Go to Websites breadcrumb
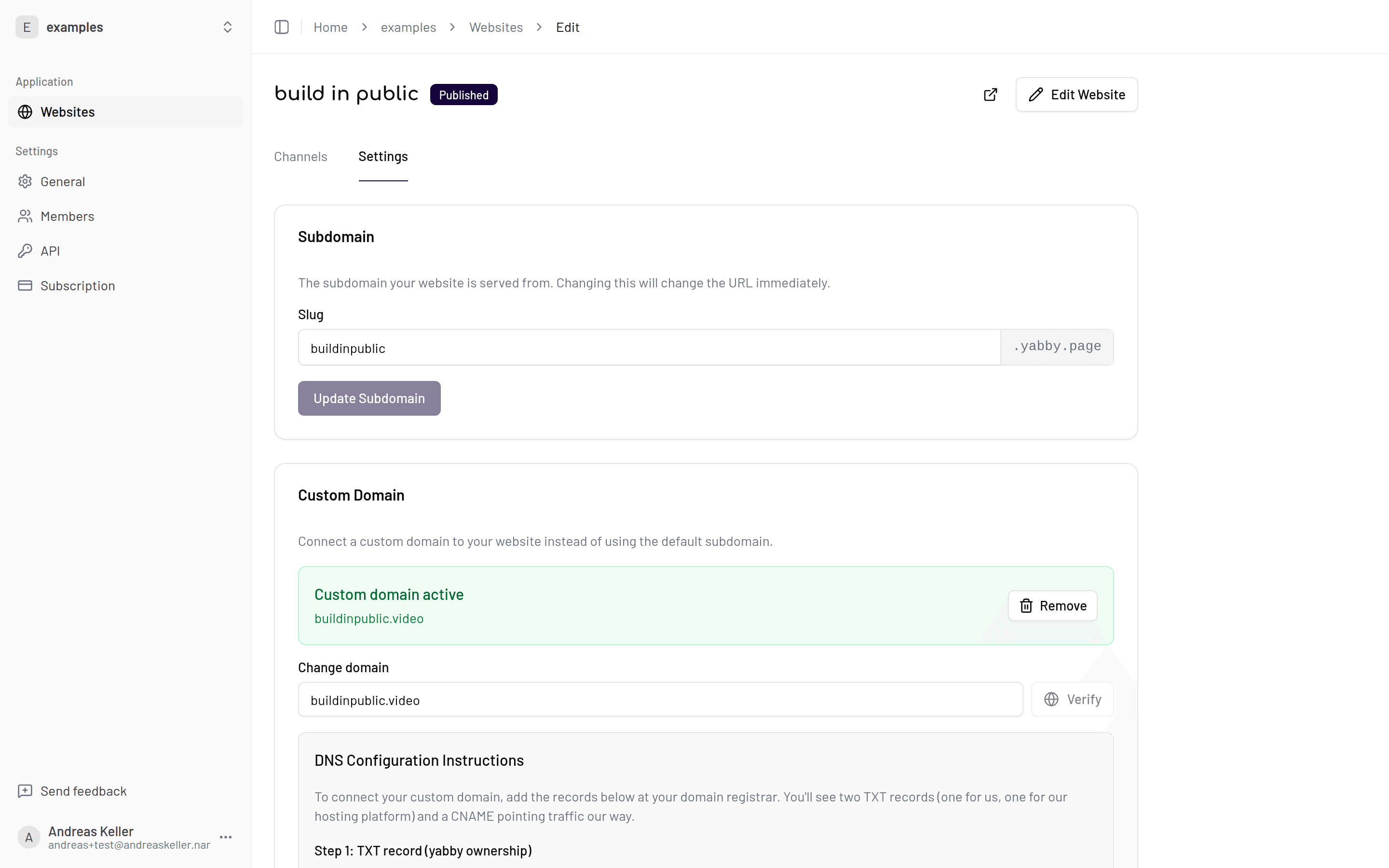Screen dimensions: 1389x868 [x=496, y=27]
